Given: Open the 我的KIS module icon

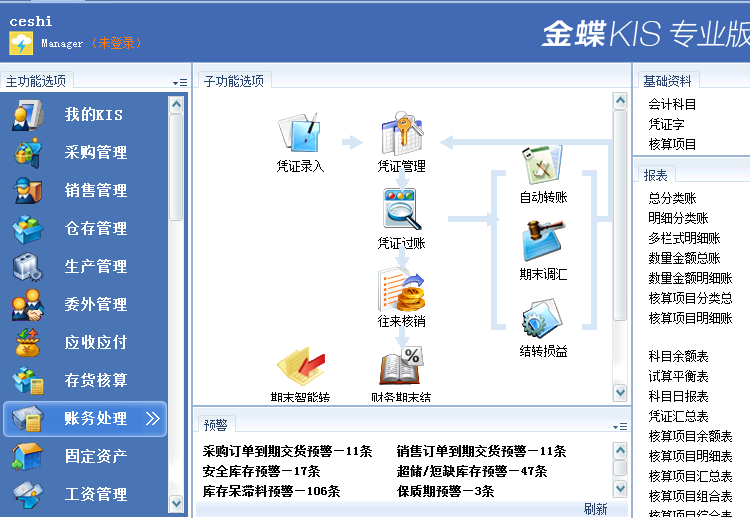Looking at the screenshot, I should (28, 115).
